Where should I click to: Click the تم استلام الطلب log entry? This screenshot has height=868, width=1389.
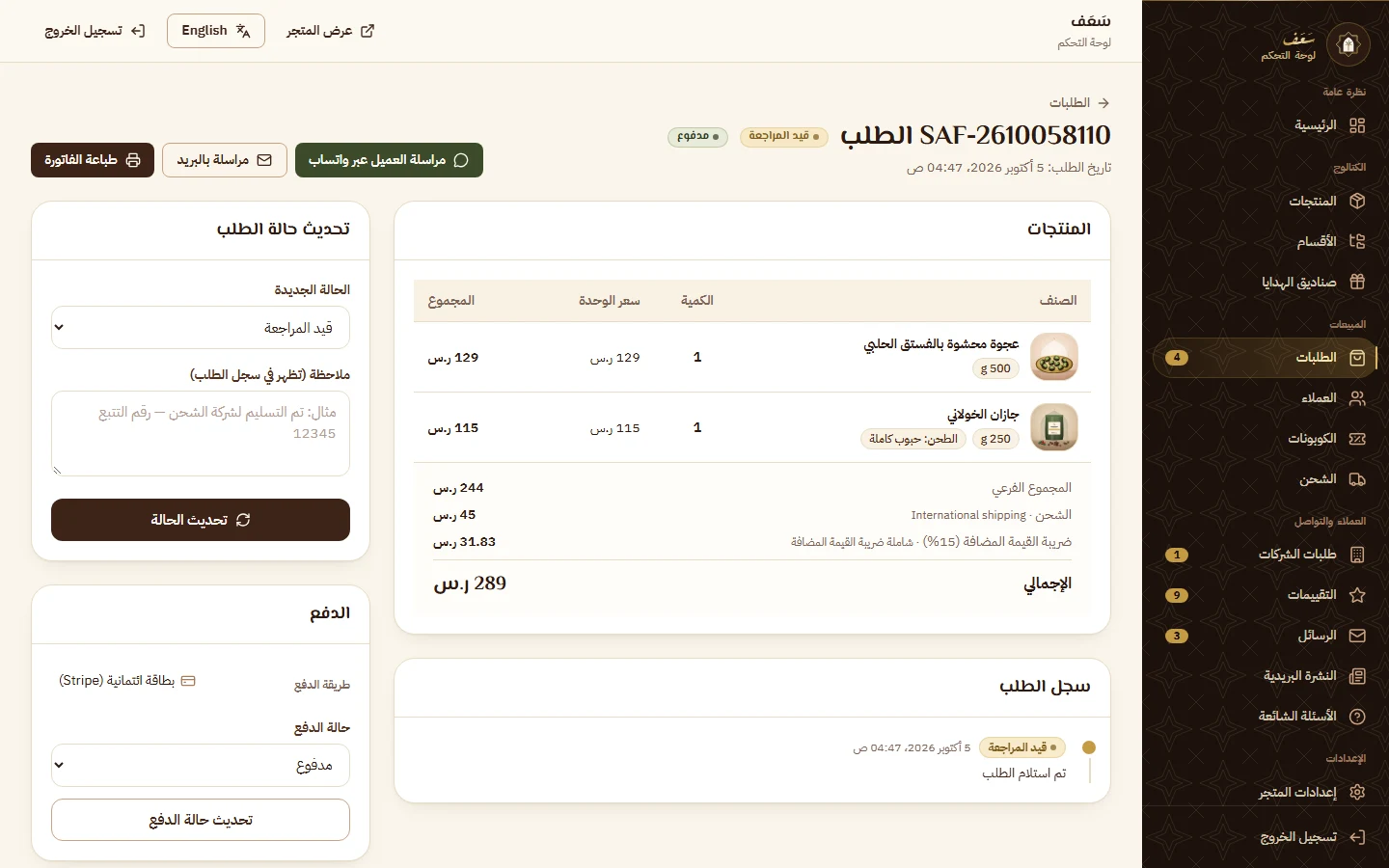pos(1024,773)
